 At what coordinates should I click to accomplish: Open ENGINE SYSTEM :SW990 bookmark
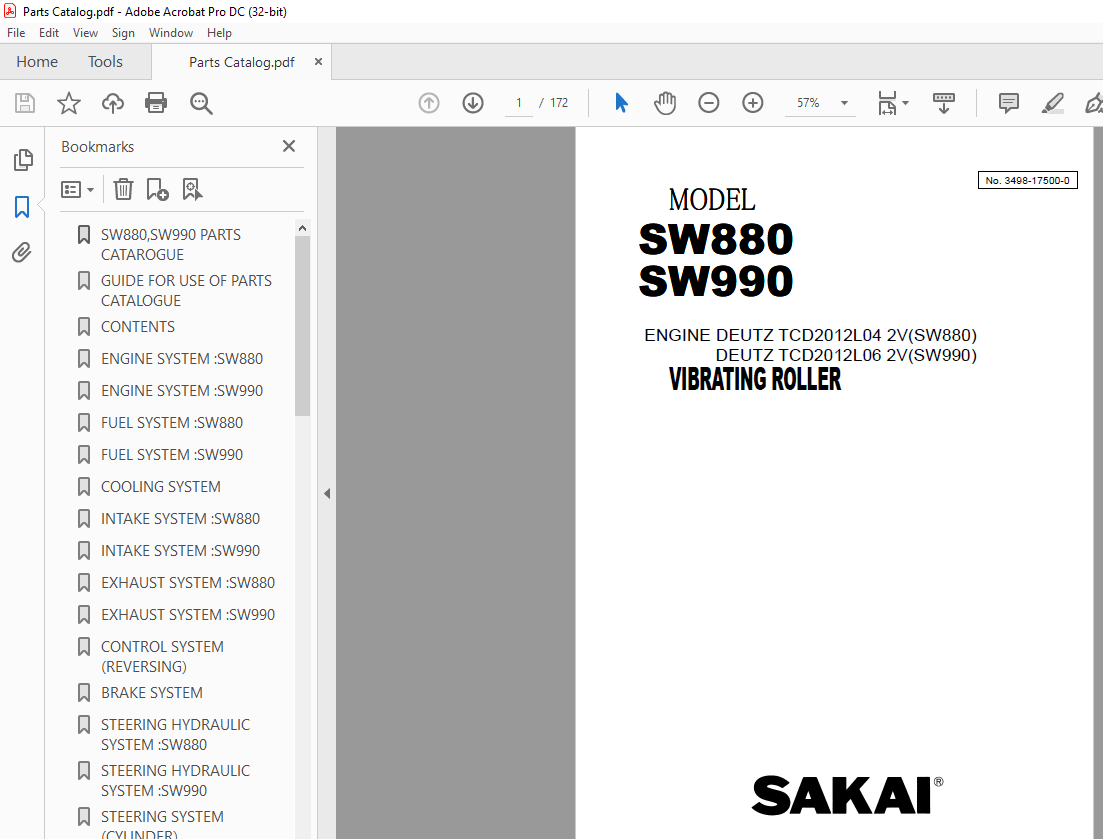click(181, 391)
